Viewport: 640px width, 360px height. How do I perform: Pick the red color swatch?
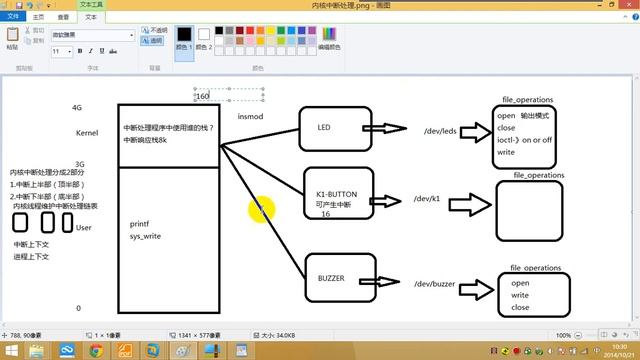click(x=250, y=31)
